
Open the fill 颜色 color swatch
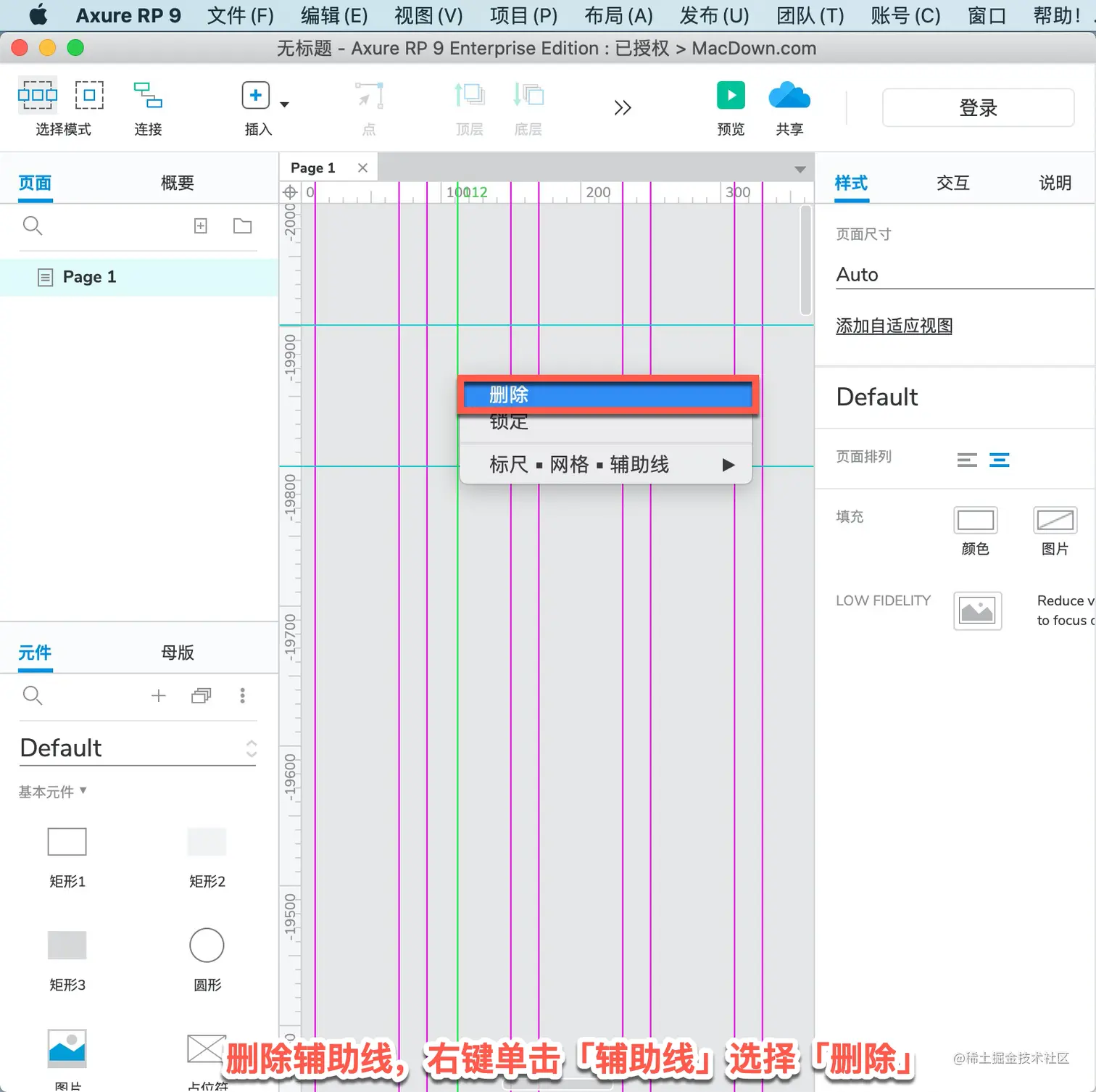pos(976,520)
